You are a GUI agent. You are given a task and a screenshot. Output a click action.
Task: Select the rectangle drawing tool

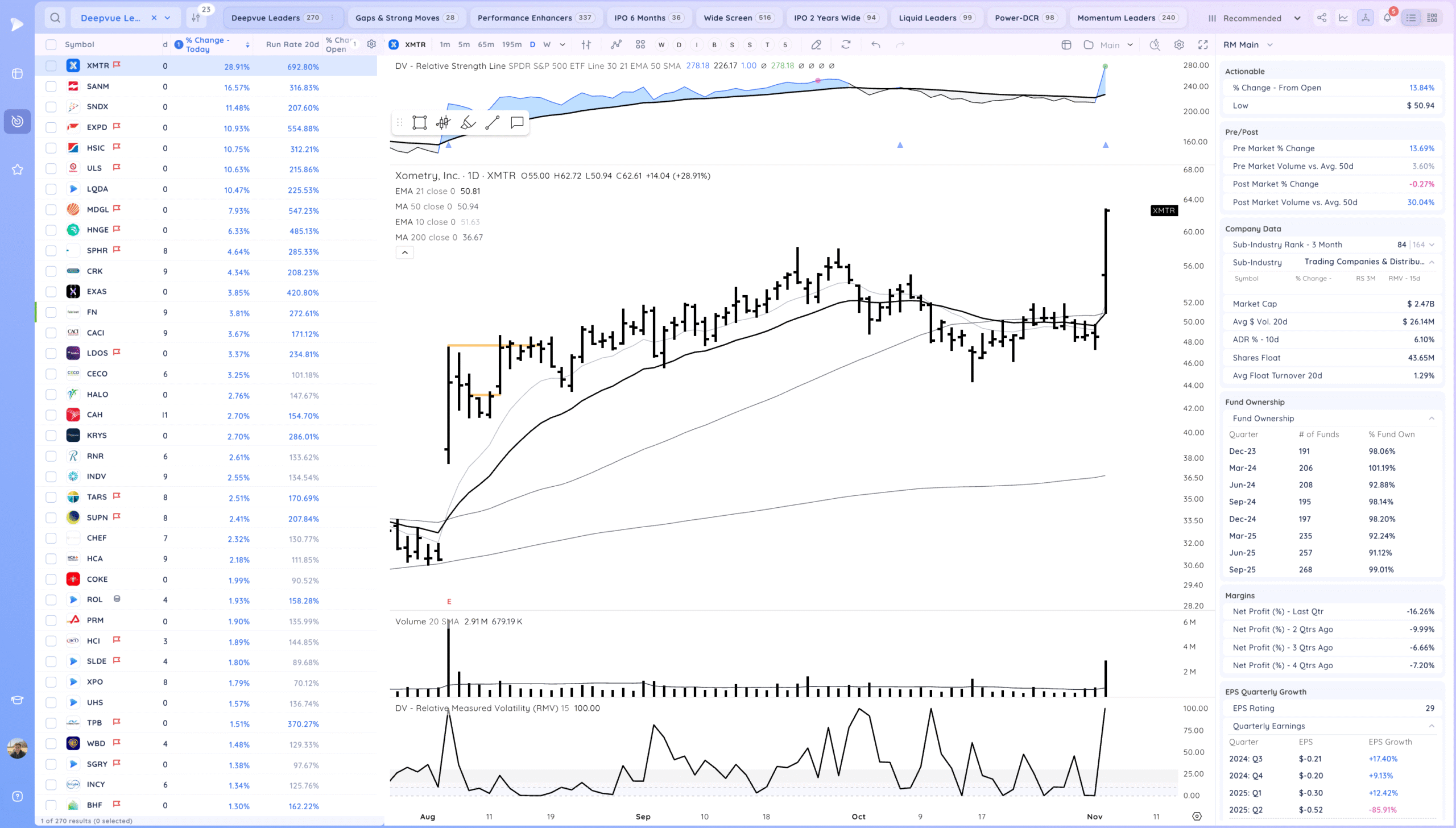pos(419,123)
